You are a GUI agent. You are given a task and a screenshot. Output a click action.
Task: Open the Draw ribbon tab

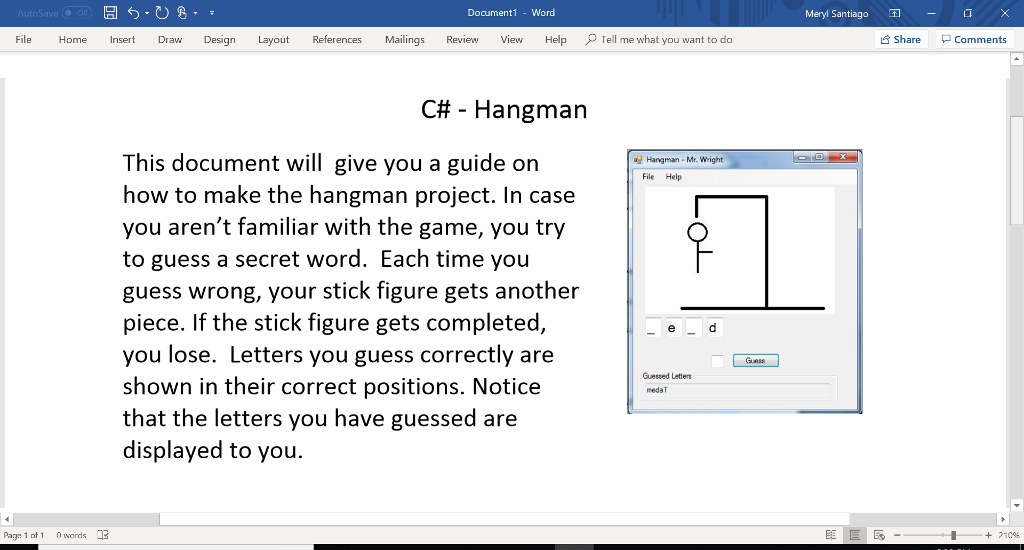click(x=170, y=39)
